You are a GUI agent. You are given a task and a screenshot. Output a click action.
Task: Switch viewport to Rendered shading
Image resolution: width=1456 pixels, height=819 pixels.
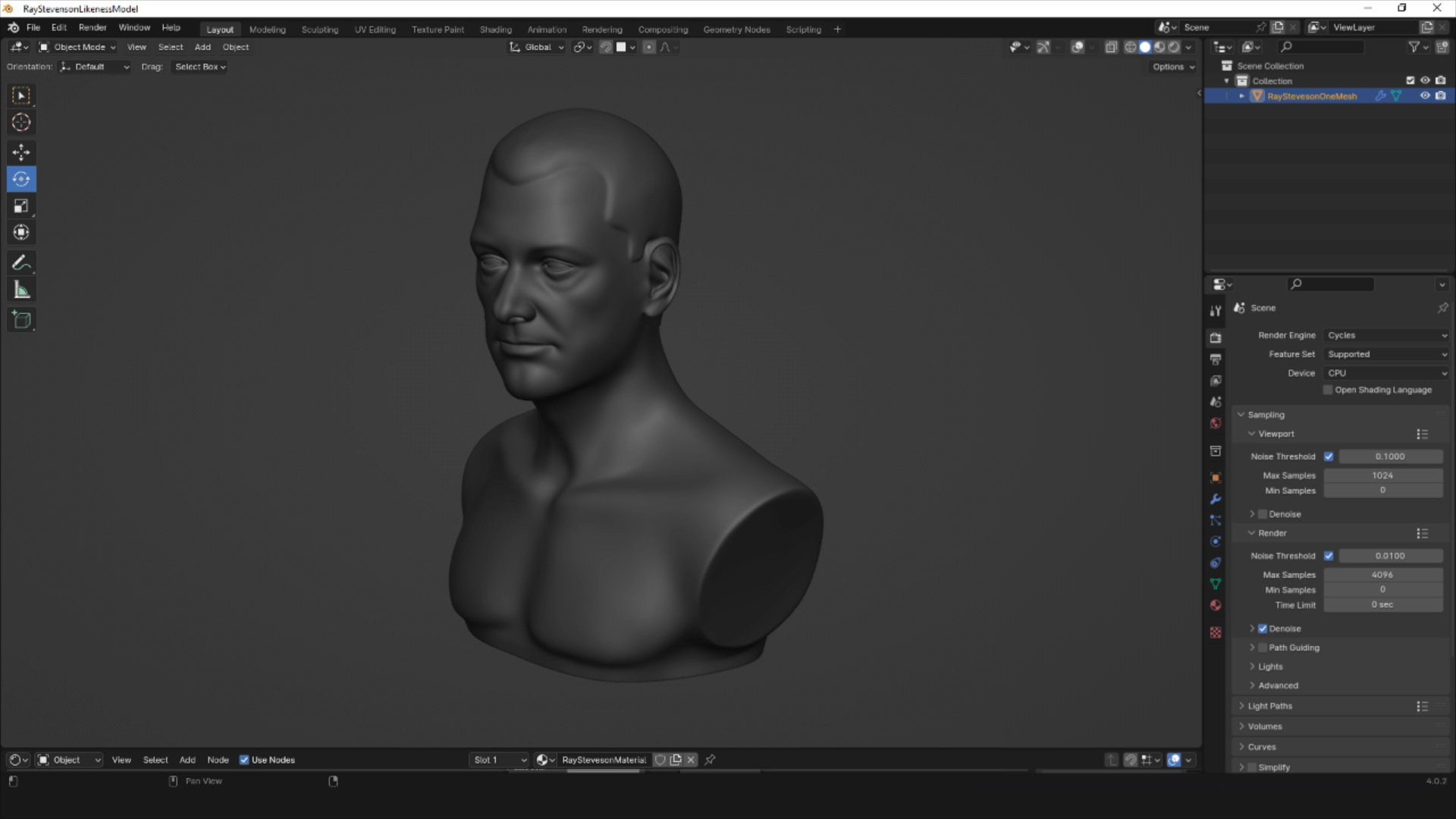(1174, 47)
